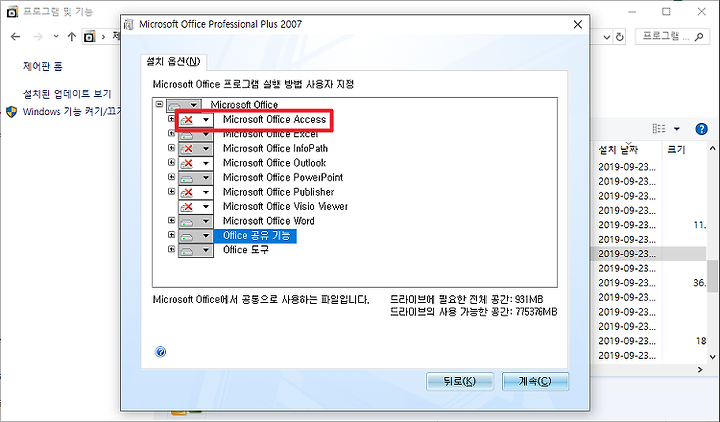
Task: Expand the Microsoft Office PowerPoint node
Action: [x=171, y=177]
